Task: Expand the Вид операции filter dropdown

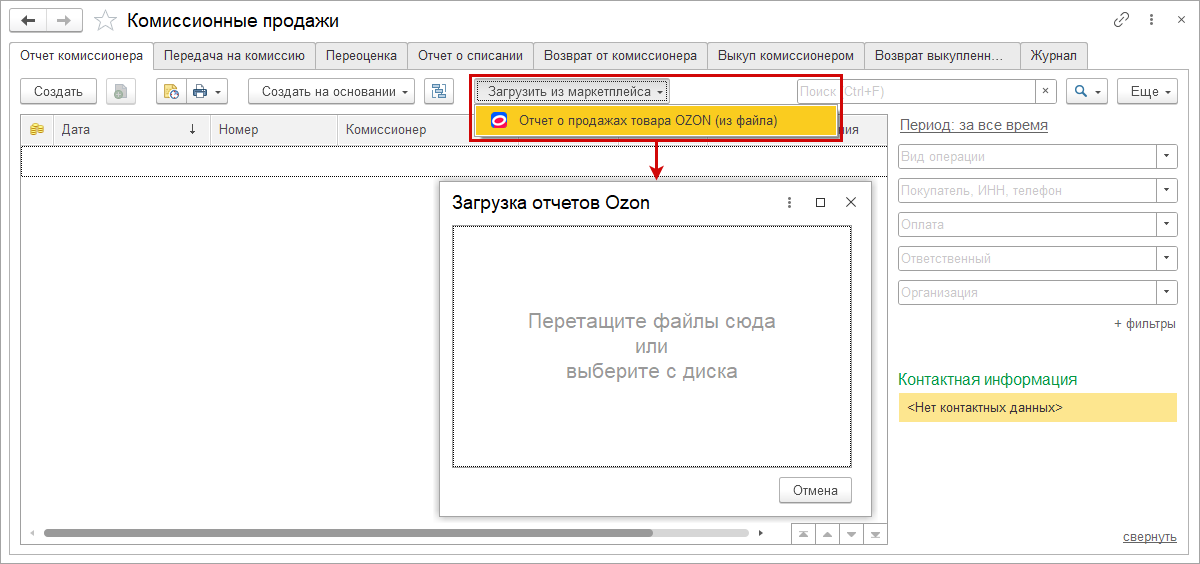Action: tap(1167, 156)
